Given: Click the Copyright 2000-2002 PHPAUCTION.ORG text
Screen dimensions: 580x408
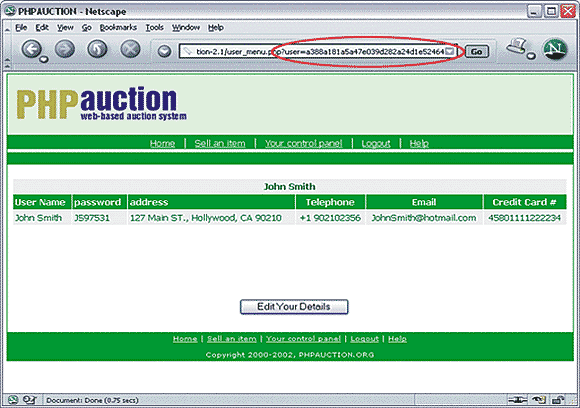Looking at the screenshot, I should pyautogui.click(x=290, y=355).
